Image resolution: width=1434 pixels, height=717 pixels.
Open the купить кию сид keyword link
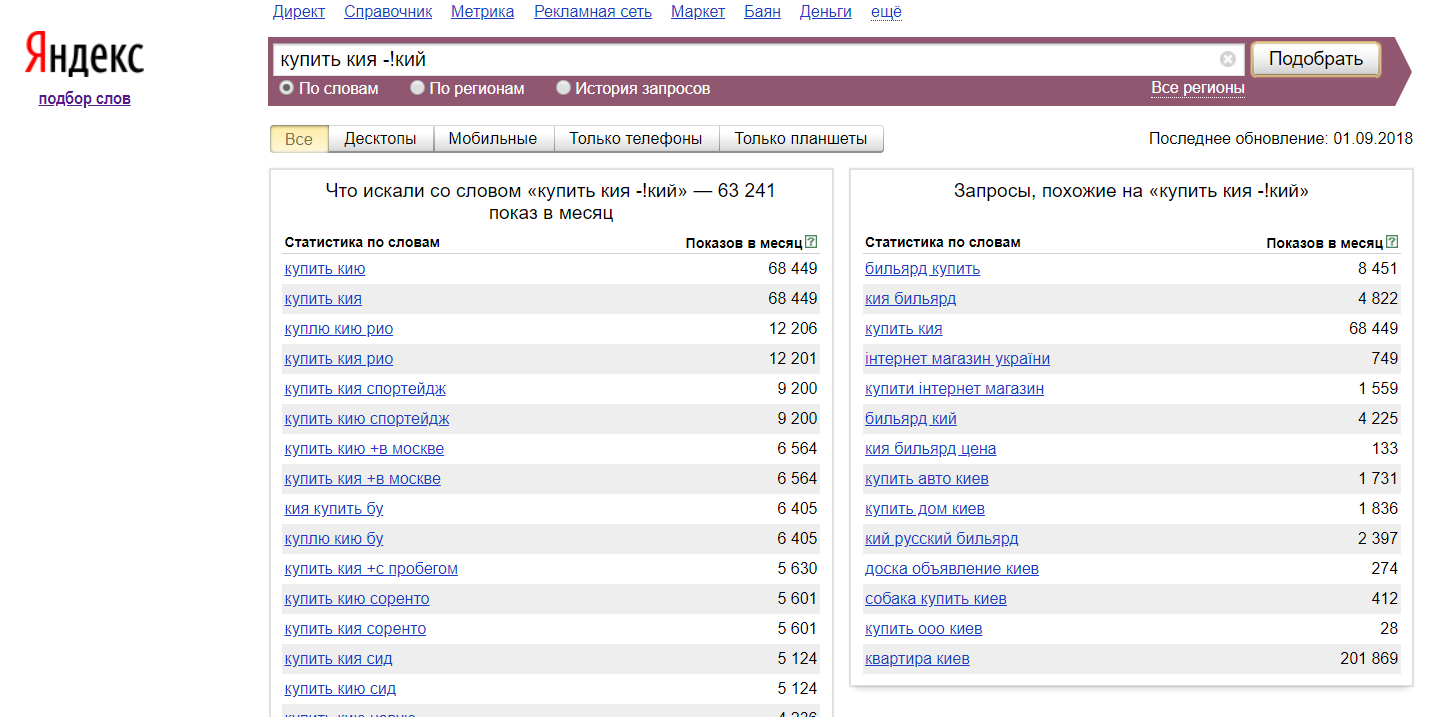tap(340, 689)
